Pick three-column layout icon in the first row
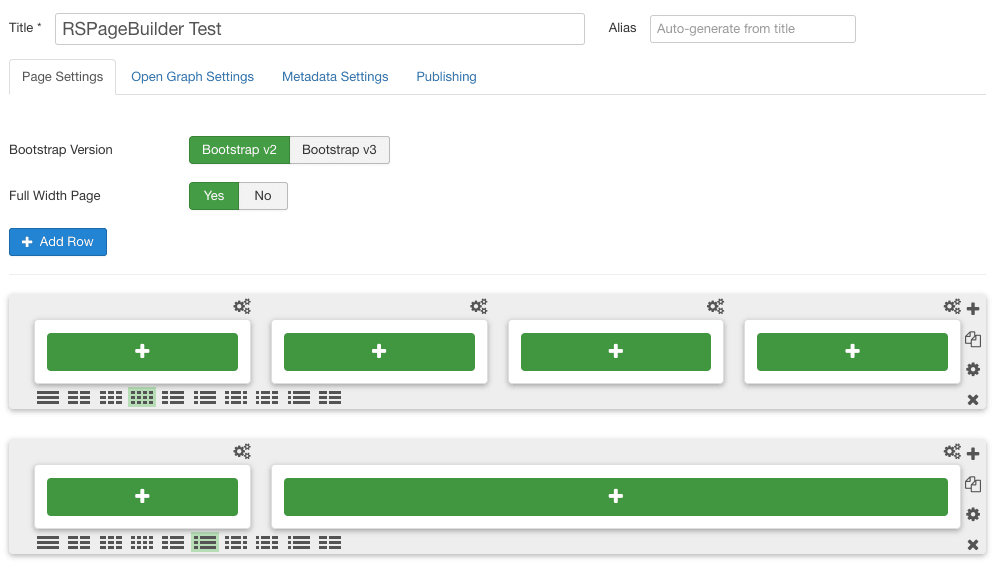 [x=111, y=398]
